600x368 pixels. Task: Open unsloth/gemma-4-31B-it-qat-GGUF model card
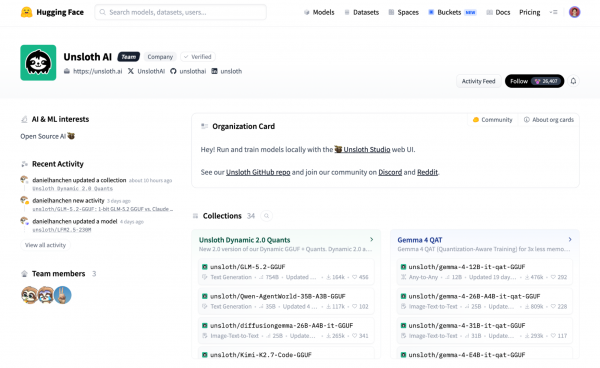pyautogui.click(x=484, y=331)
